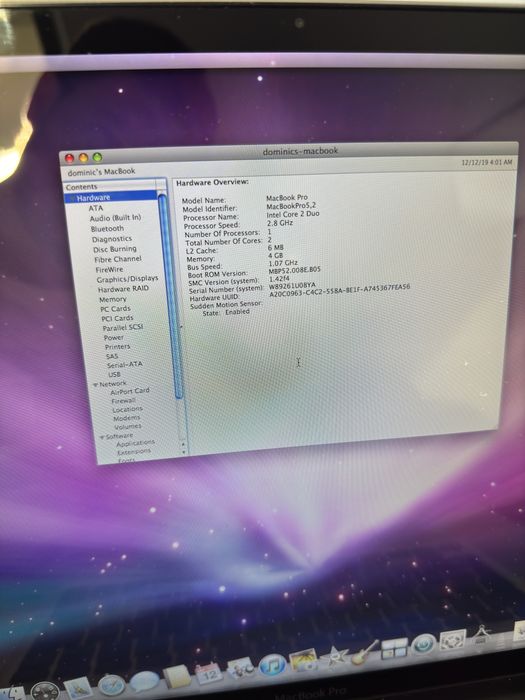Launch Mail from the dock

(78, 688)
